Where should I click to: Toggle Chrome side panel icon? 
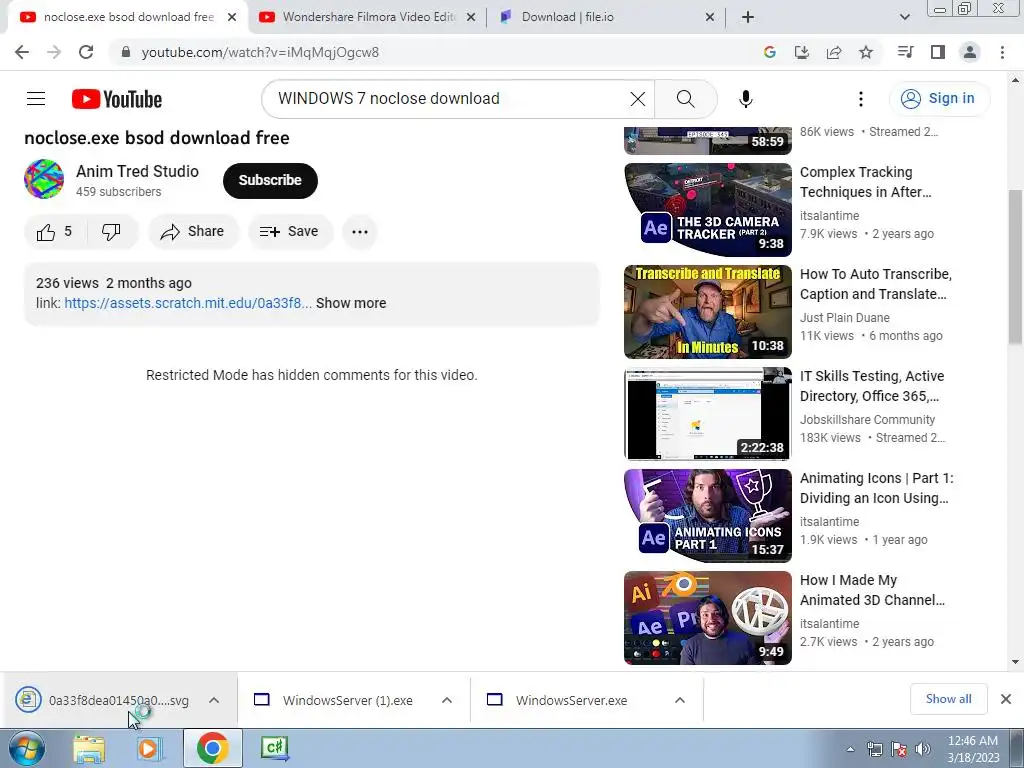[x=938, y=52]
